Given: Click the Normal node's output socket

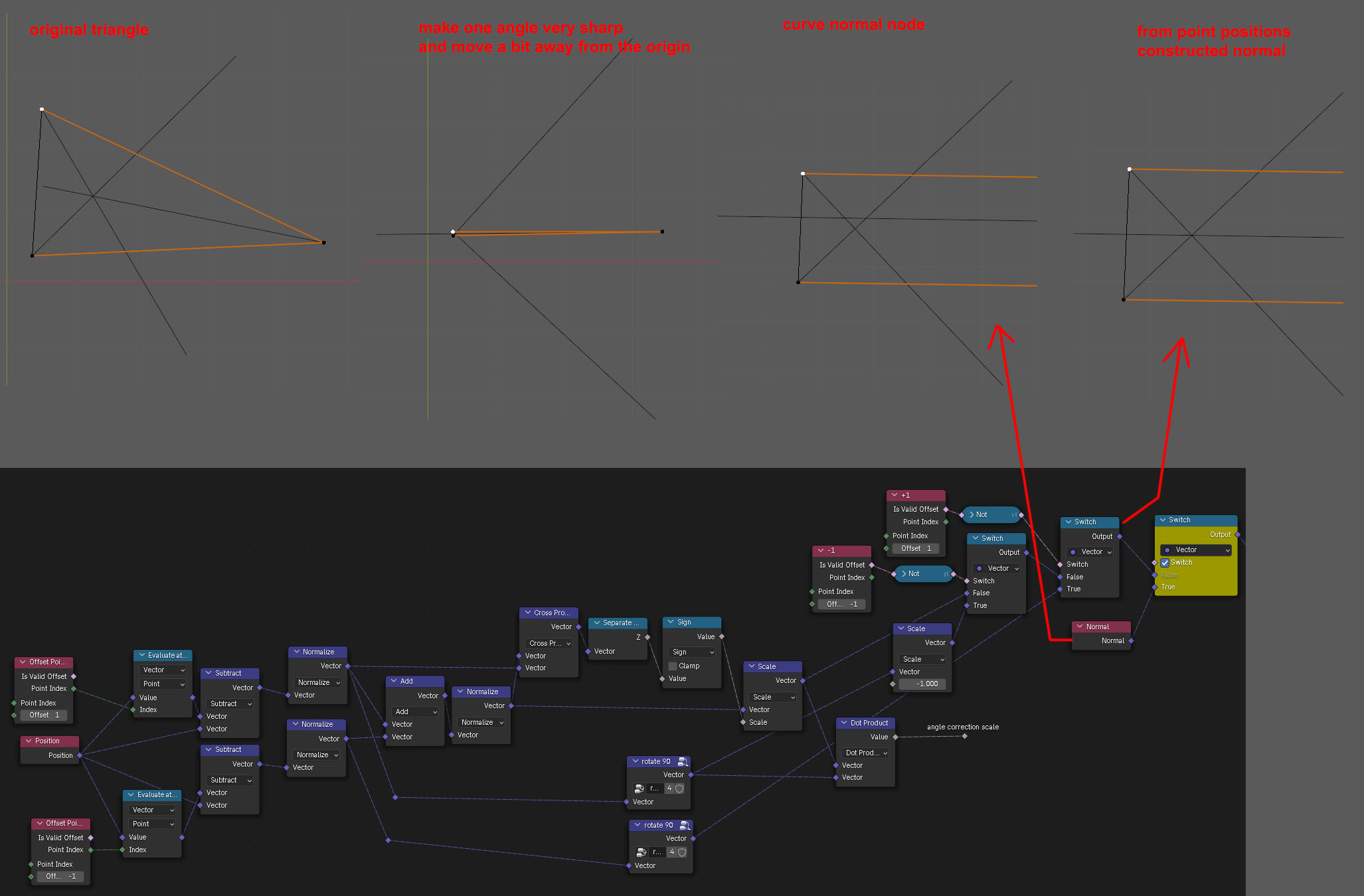Looking at the screenshot, I should pyautogui.click(x=1131, y=641).
